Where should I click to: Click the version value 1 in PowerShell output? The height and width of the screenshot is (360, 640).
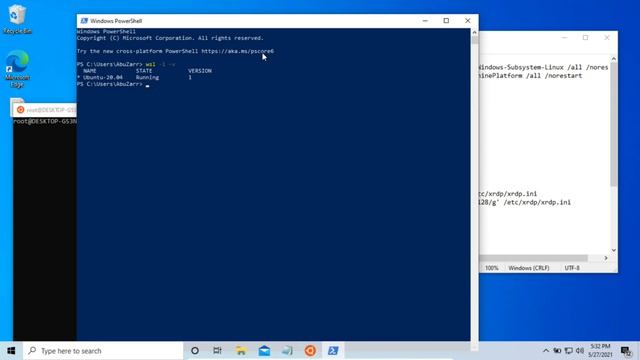(190, 77)
